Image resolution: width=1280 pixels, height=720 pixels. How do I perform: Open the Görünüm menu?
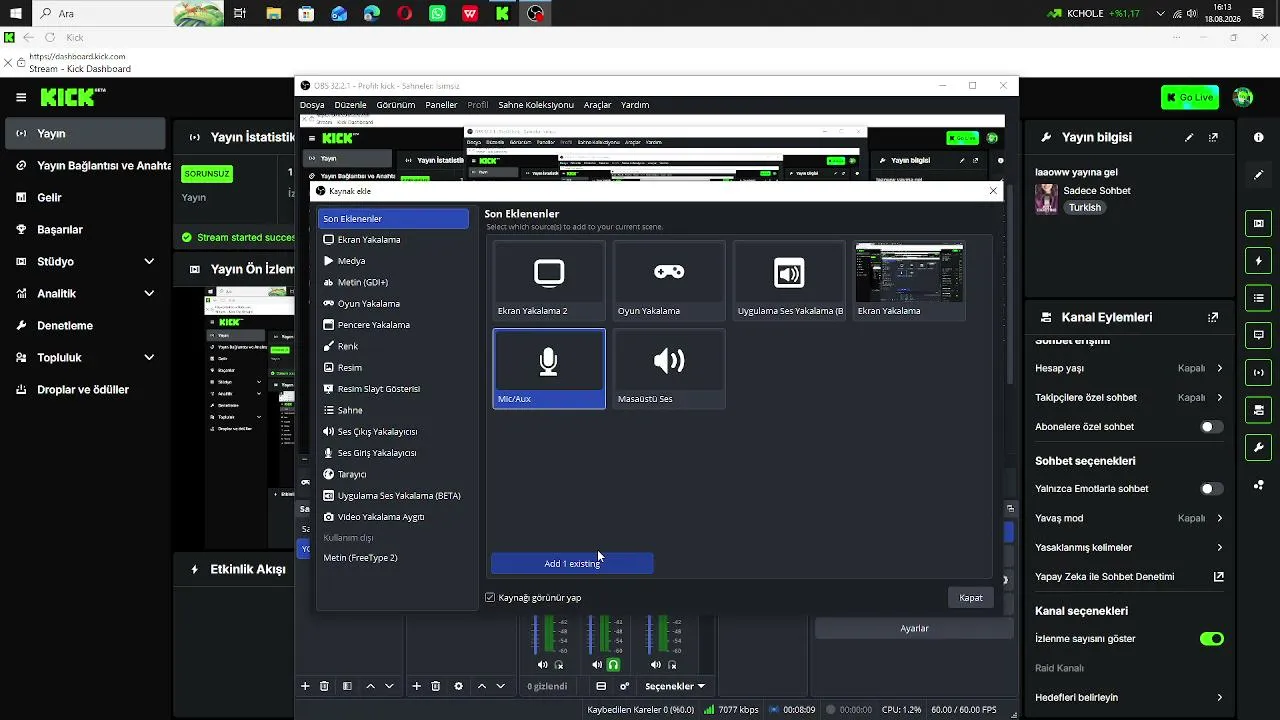click(x=396, y=105)
